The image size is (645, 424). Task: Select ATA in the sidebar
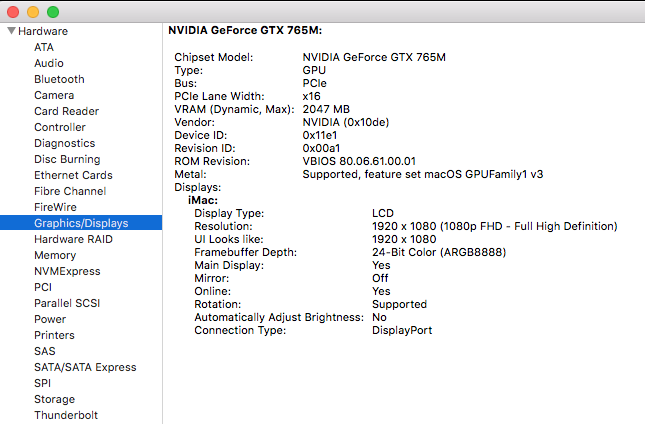[44, 47]
